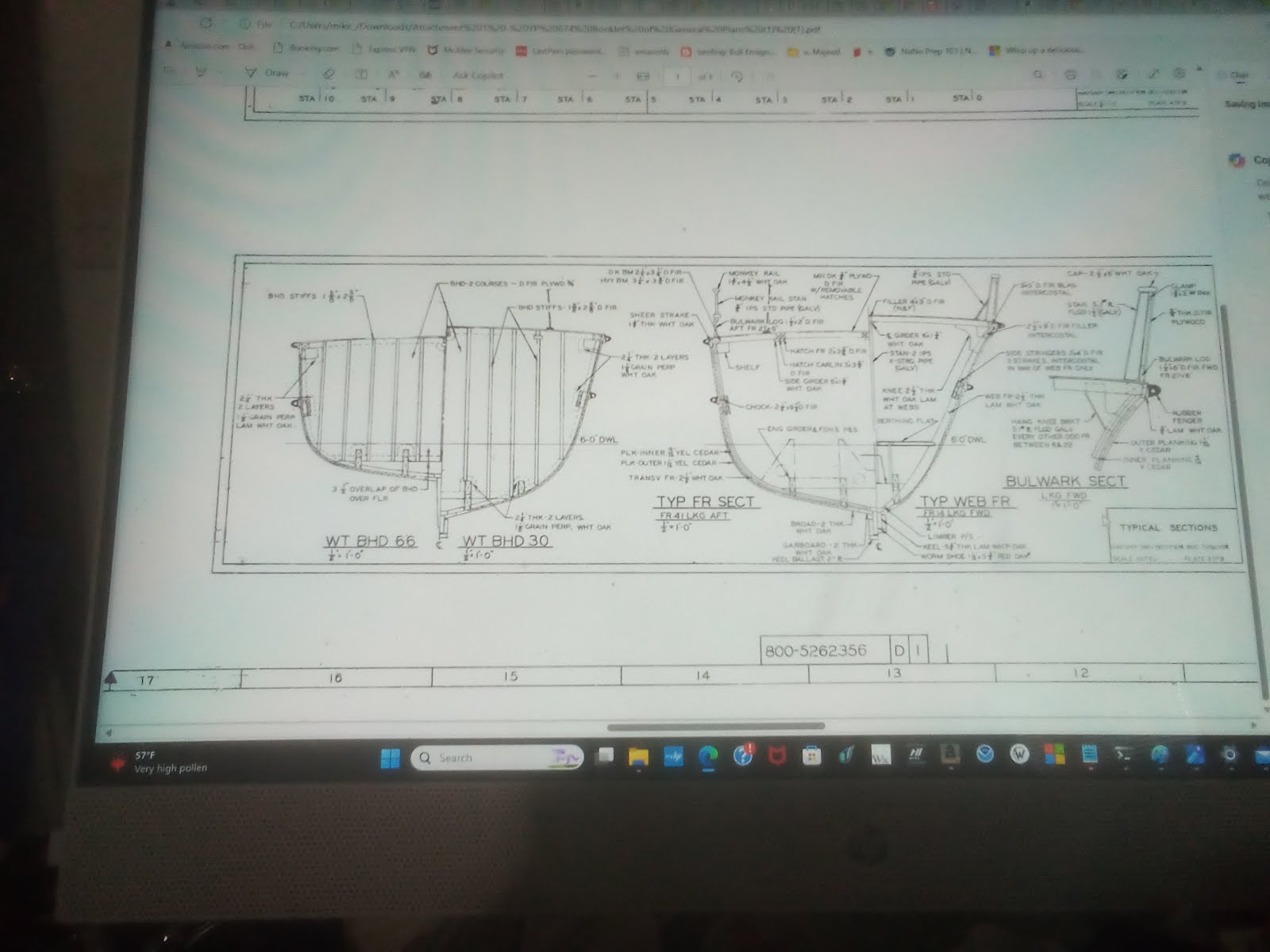Click the TYP WEB FR label
The width and height of the screenshot is (1270, 952).
(964, 501)
